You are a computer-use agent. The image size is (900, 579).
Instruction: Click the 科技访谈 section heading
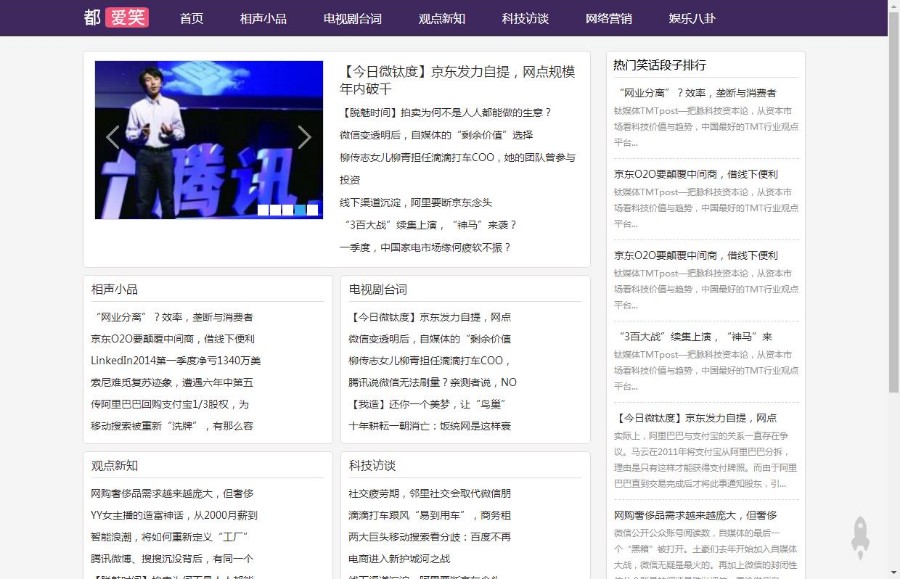(x=372, y=465)
